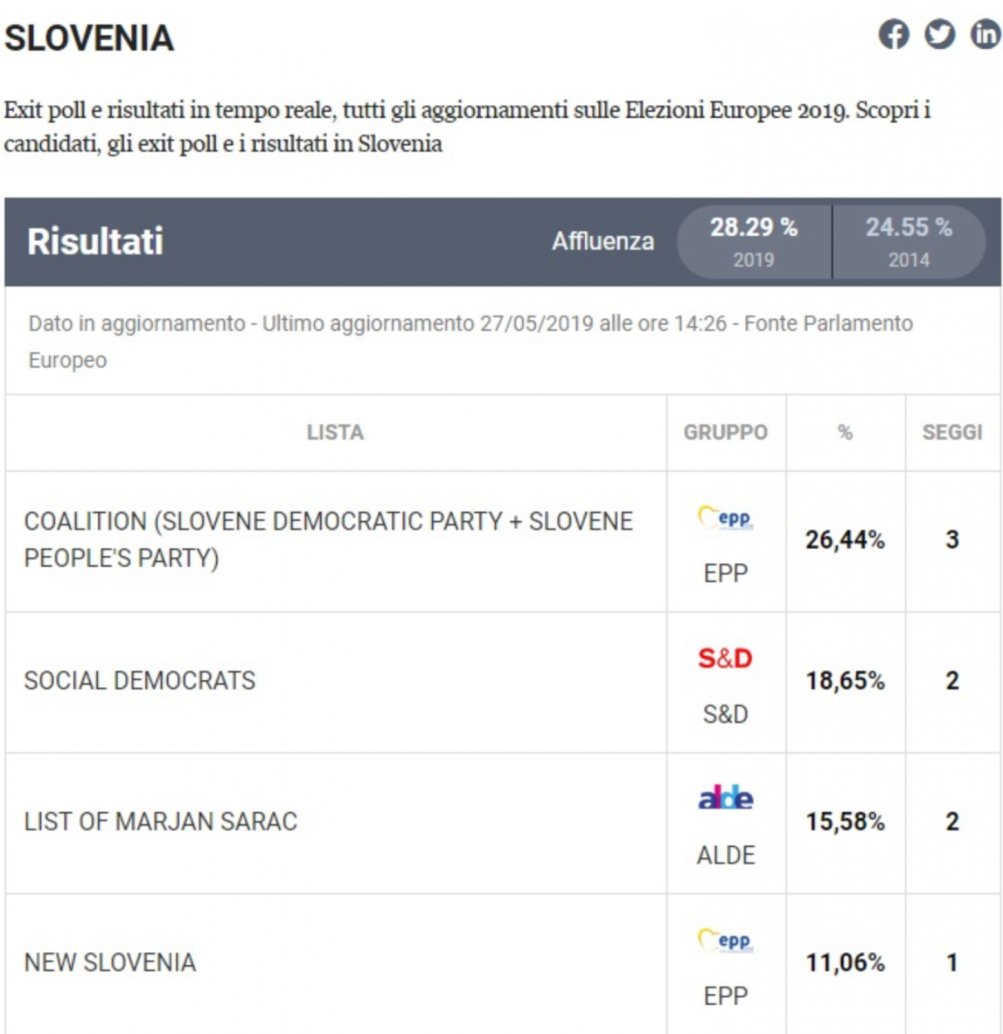Click the Risultati panel heading
Image resolution: width=1003 pixels, height=1034 pixels.
(95, 241)
